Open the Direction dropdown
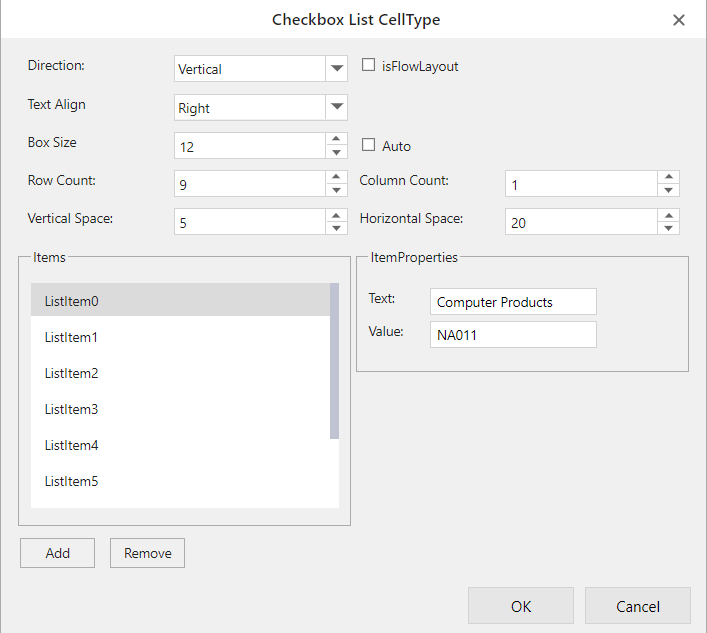This screenshot has width=707, height=633. [x=336, y=69]
